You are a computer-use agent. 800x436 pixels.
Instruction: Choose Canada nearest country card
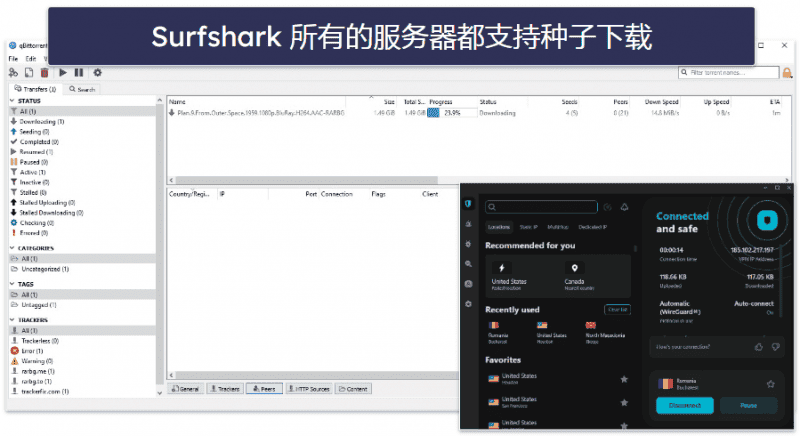(x=594, y=276)
